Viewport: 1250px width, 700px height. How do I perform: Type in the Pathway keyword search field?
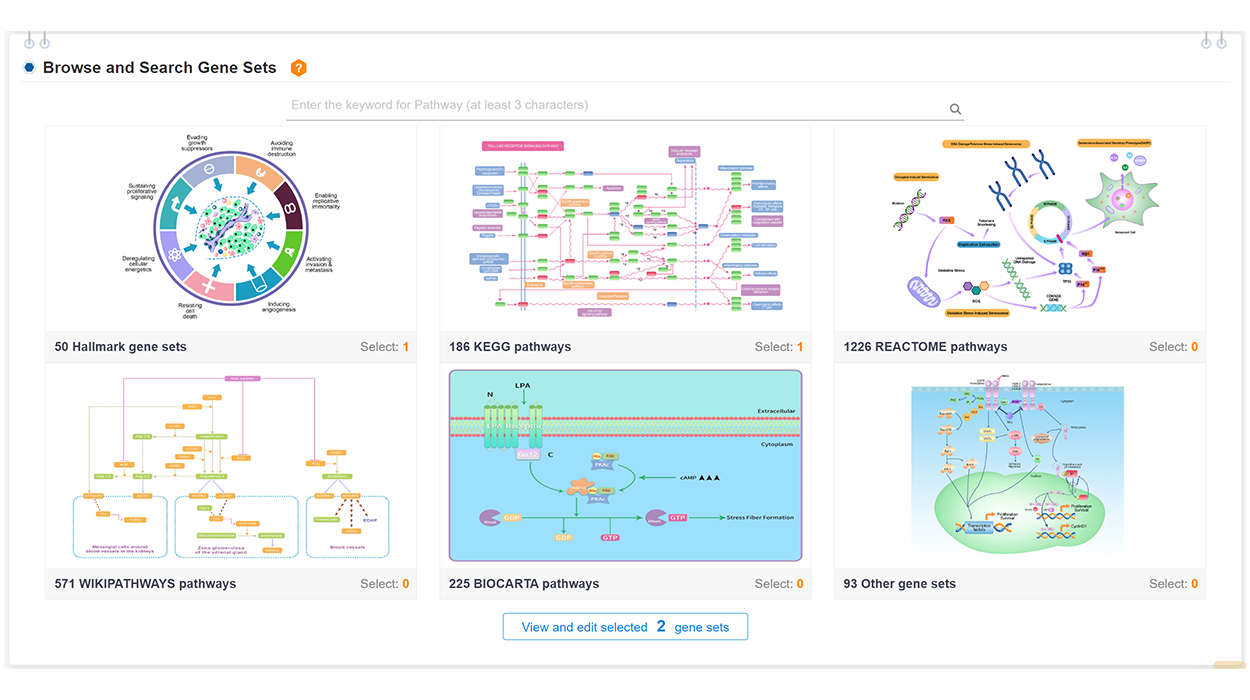(615, 105)
